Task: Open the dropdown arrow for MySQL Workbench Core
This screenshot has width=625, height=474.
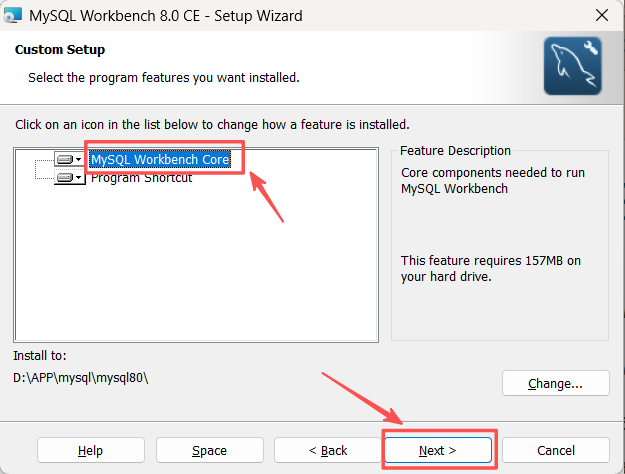Action: (x=79, y=159)
